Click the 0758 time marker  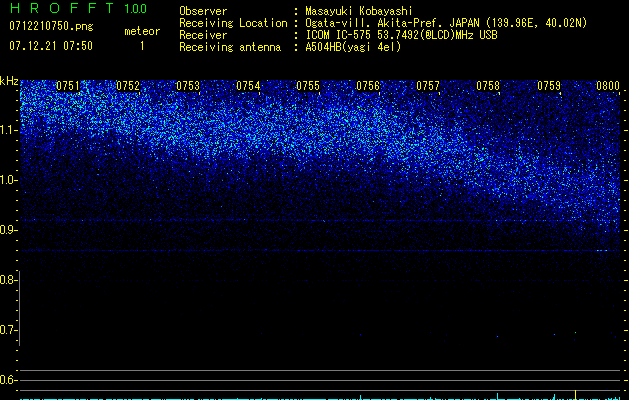coord(488,86)
